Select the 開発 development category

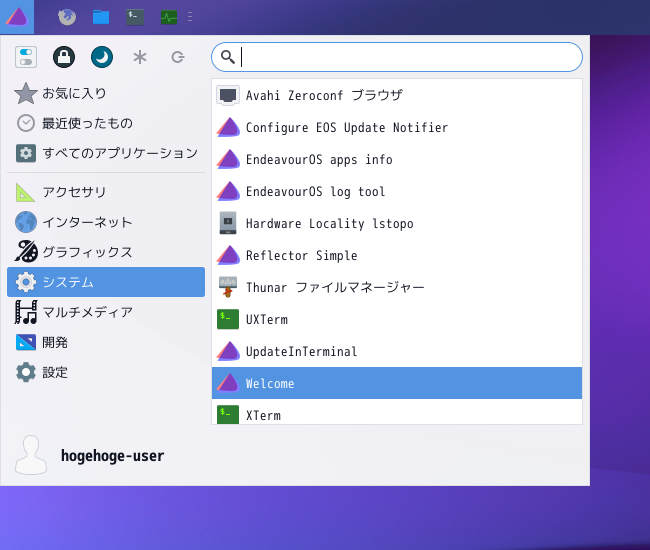tap(106, 342)
